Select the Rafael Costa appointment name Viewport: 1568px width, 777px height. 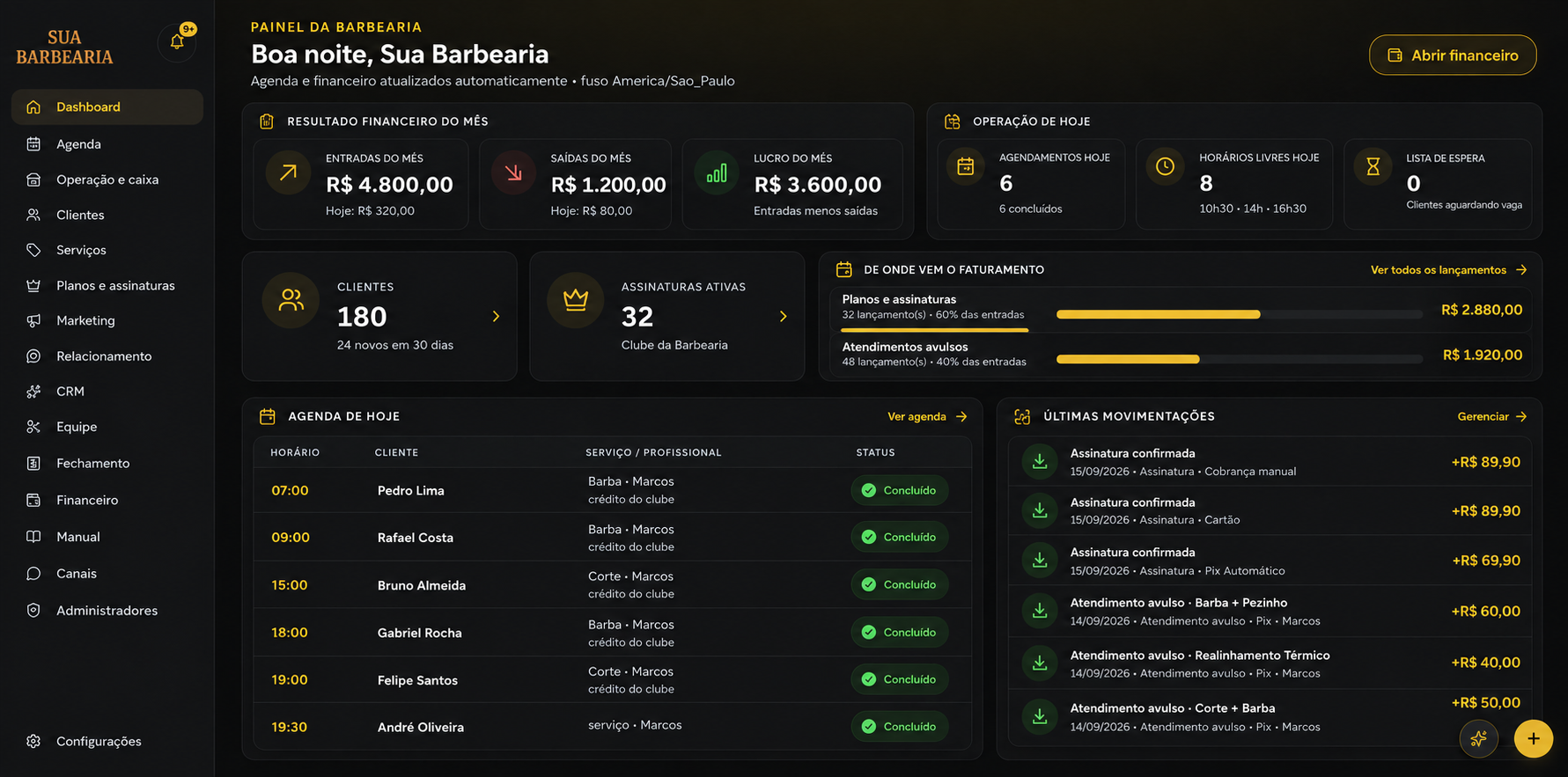(x=416, y=538)
